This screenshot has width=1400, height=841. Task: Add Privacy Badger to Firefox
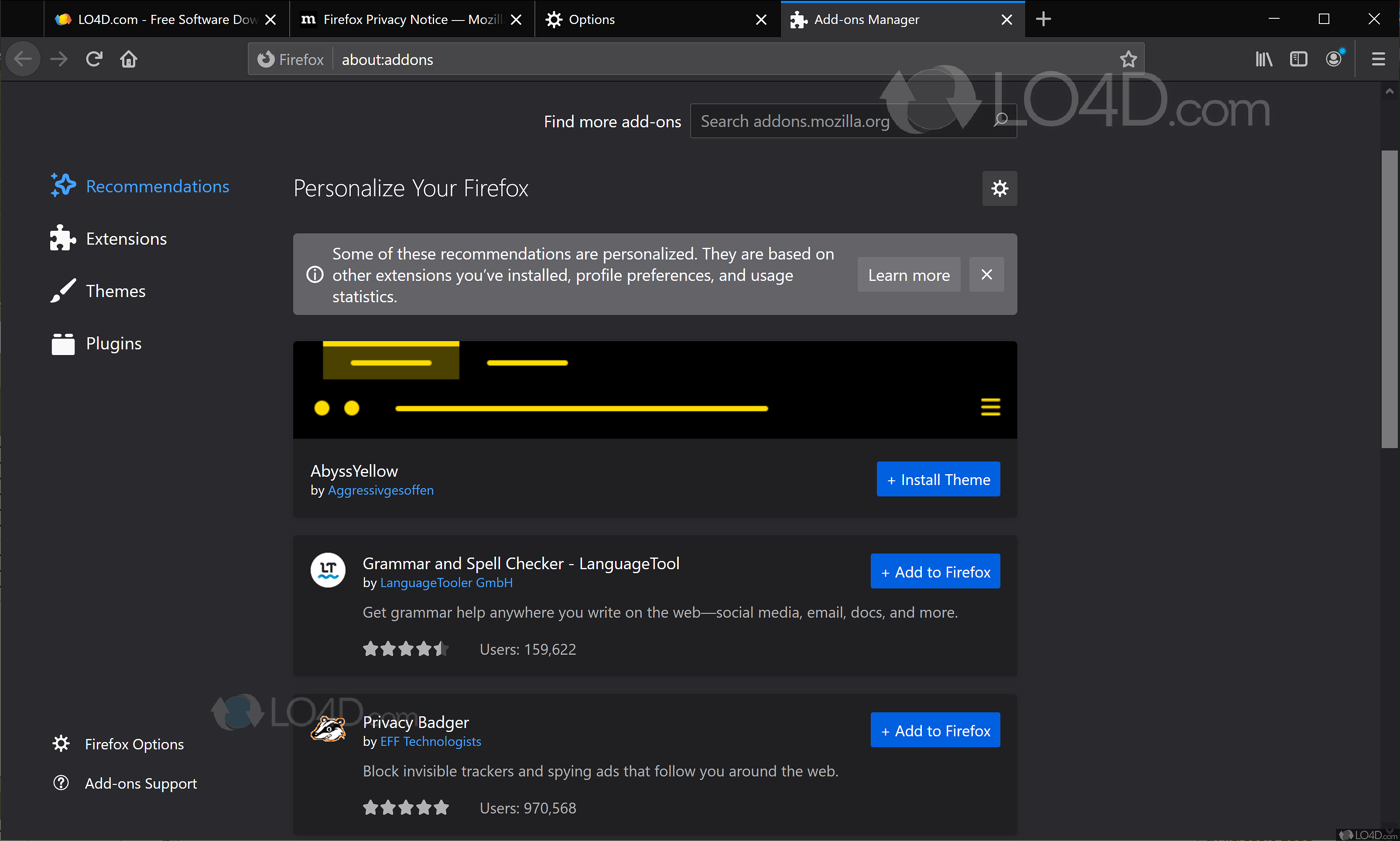(x=935, y=730)
